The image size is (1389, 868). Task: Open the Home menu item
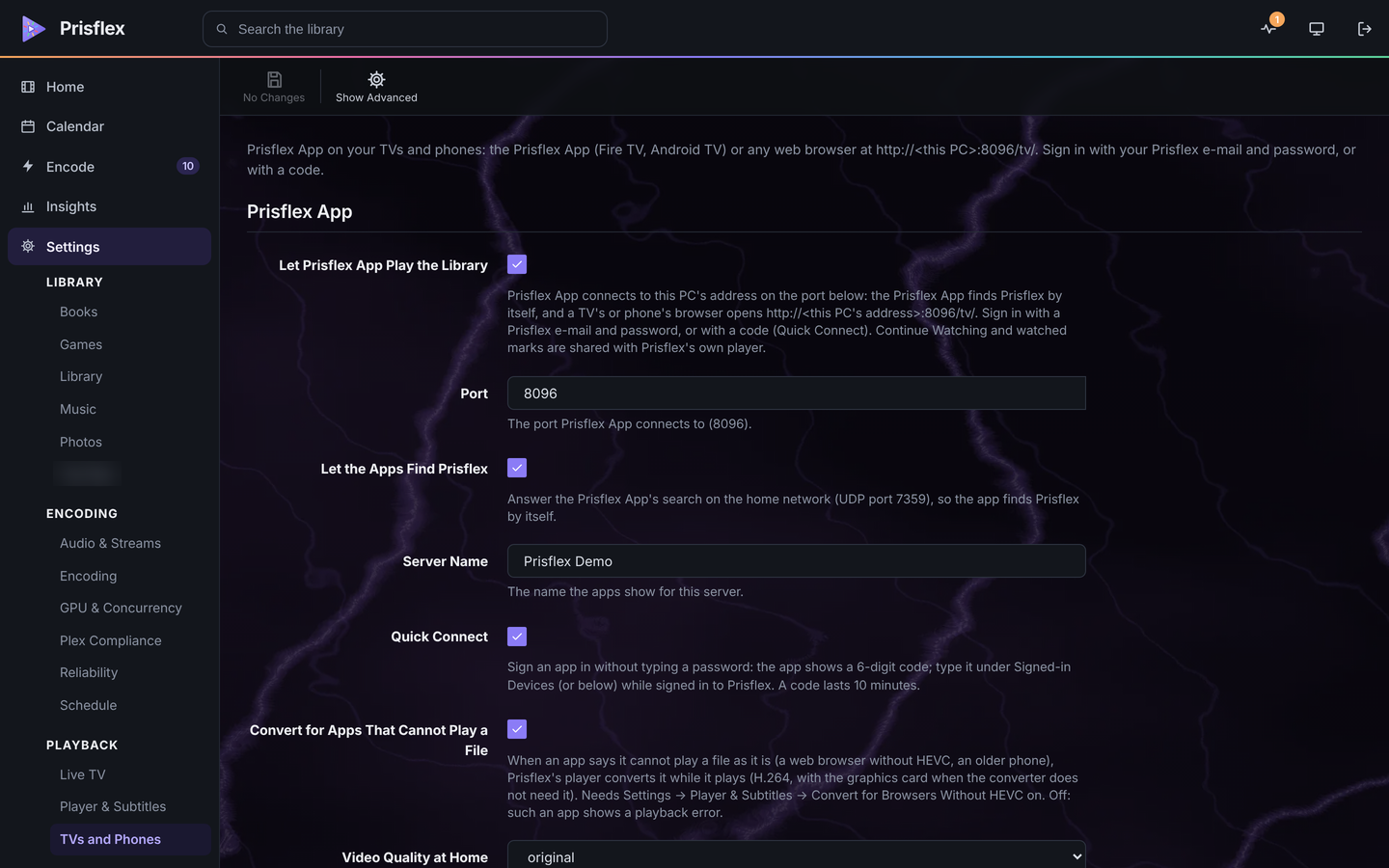(109, 87)
